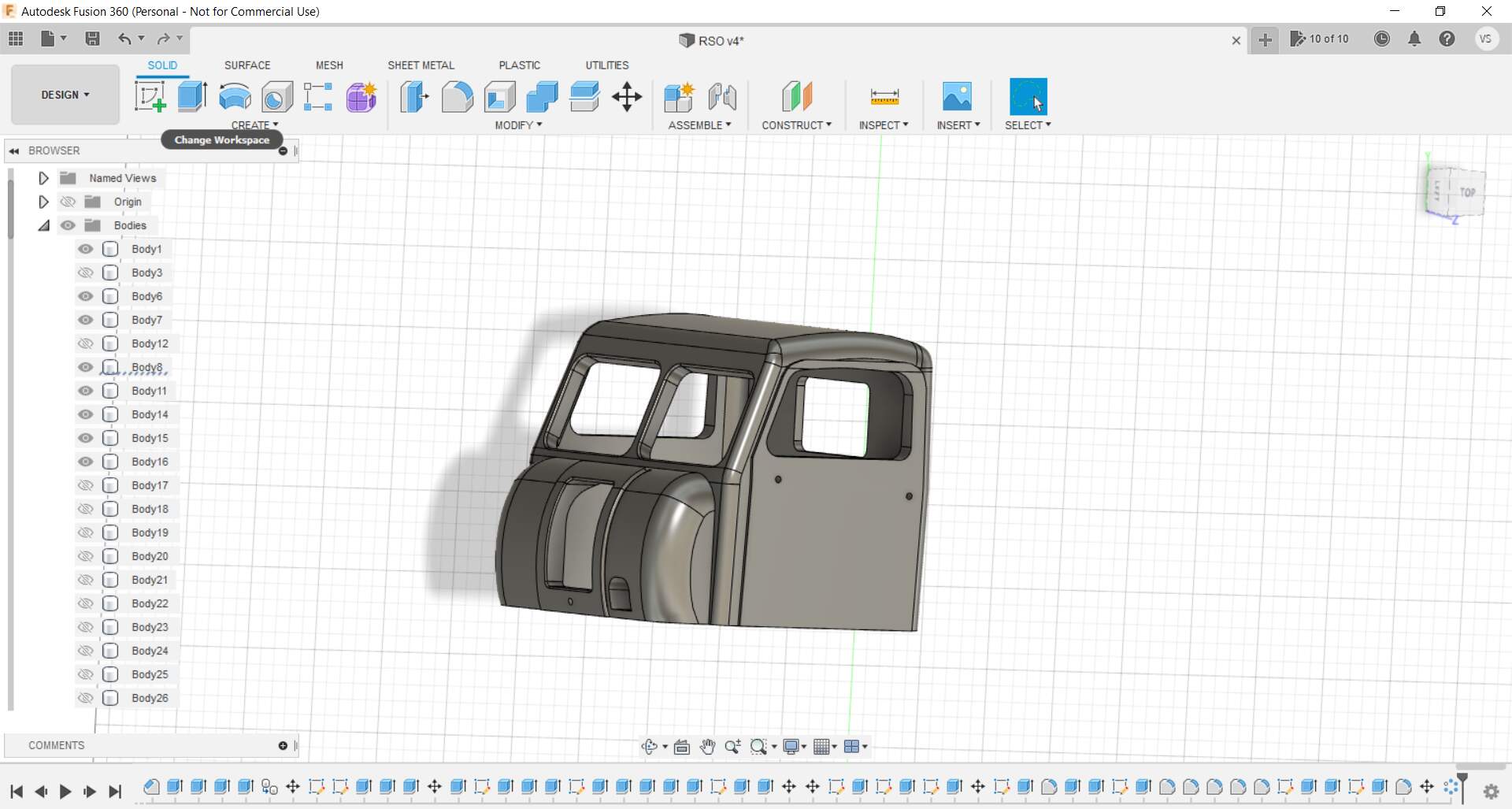Select the Fillet tool icon
Screen dimensions: 1512x809
click(457, 97)
